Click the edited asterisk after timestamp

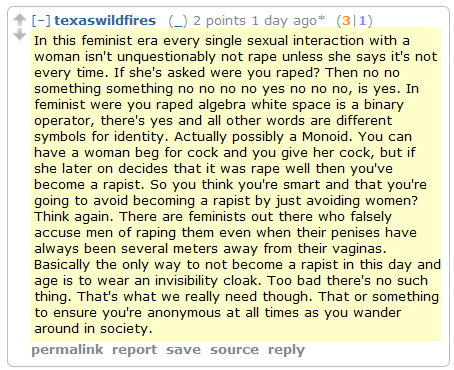(321, 18)
